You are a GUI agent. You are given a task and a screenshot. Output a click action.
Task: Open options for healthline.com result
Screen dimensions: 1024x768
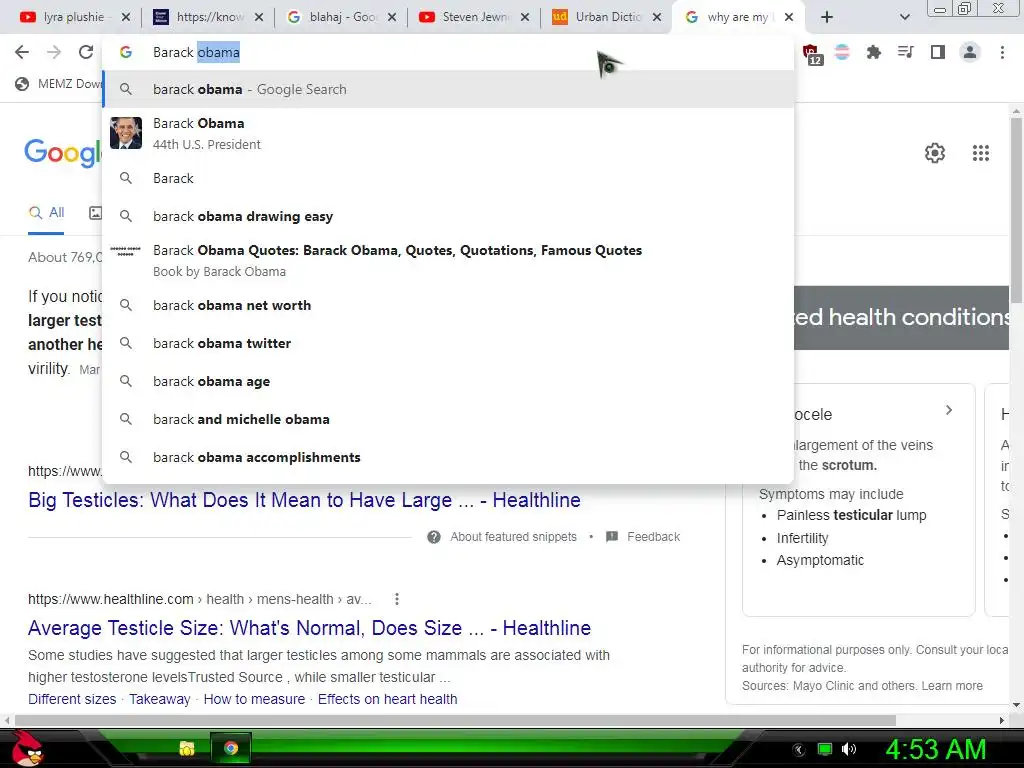(x=396, y=599)
